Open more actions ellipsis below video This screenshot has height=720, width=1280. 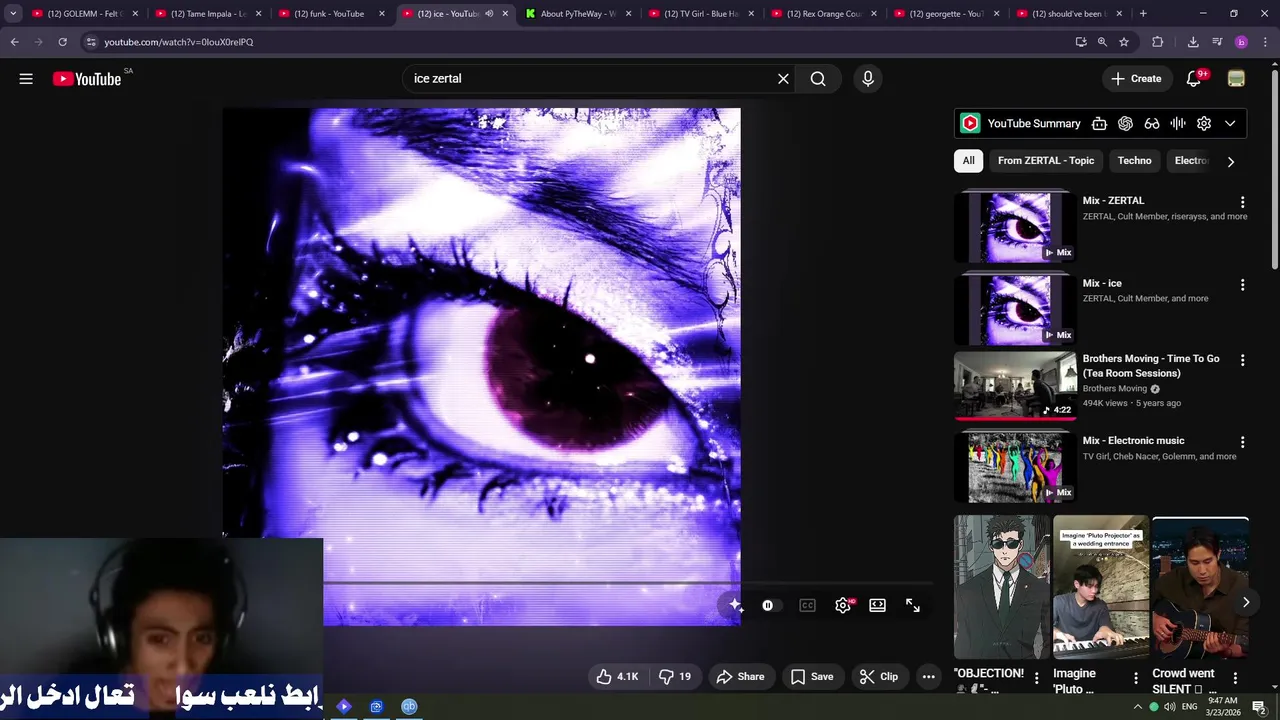coord(928,677)
